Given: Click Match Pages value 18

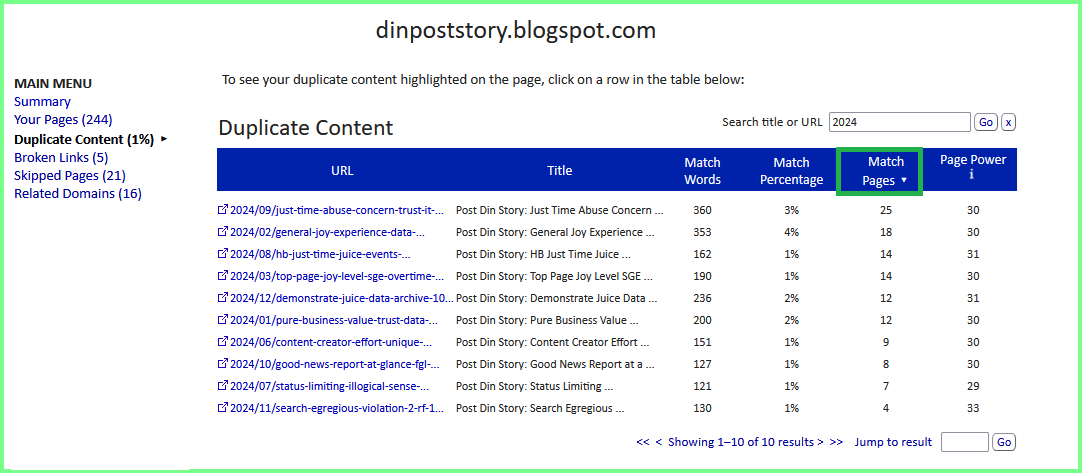Looking at the screenshot, I should pyautogui.click(x=886, y=232).
